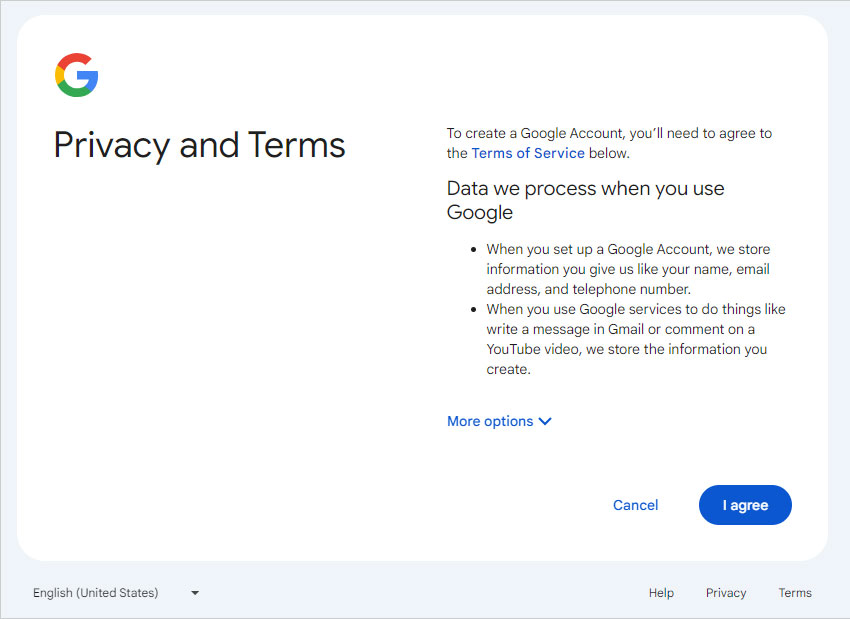Open the Privacy link in footer
This screenshot has width=850, height=619.
[x=726, y=593]
